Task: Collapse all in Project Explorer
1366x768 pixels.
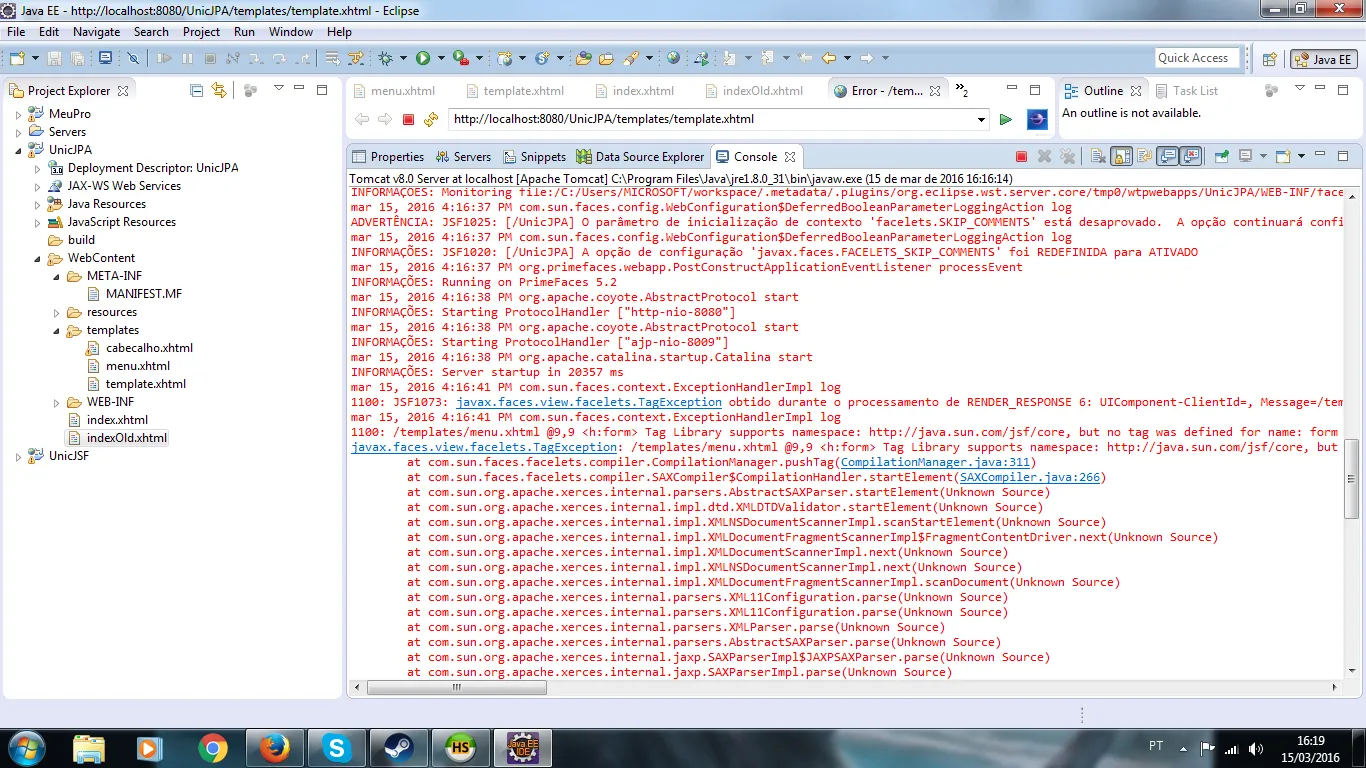Action: [x=197, y=91]
